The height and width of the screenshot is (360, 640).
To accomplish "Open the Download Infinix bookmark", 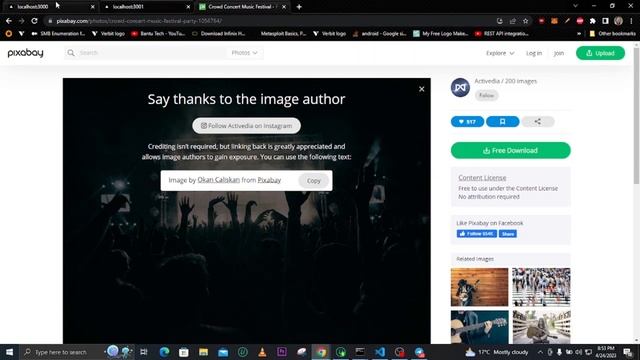I will click(x=218, y=33).
